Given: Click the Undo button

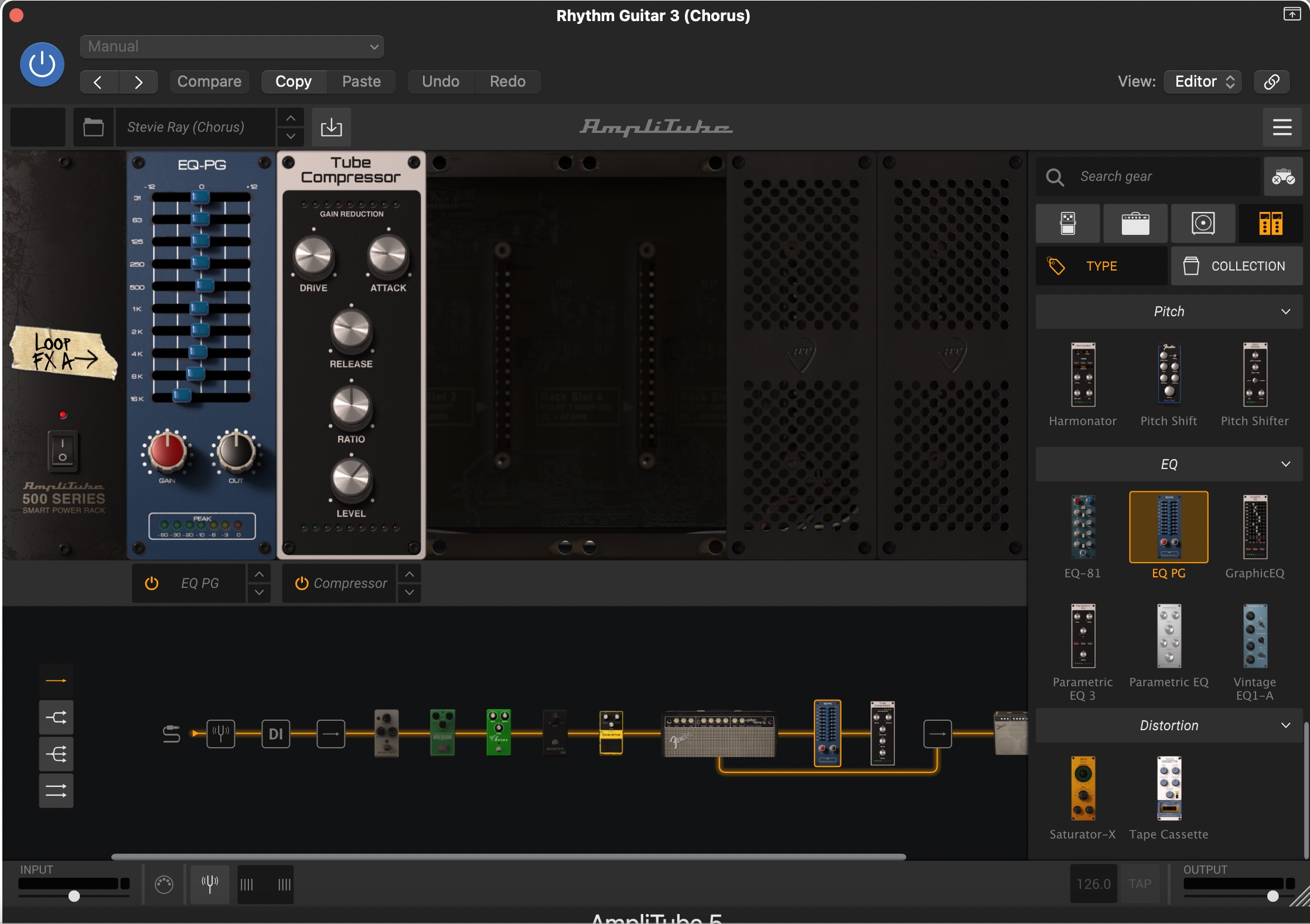Looking at the screenshot, I should pyautogui.click(x=441, y=82).
